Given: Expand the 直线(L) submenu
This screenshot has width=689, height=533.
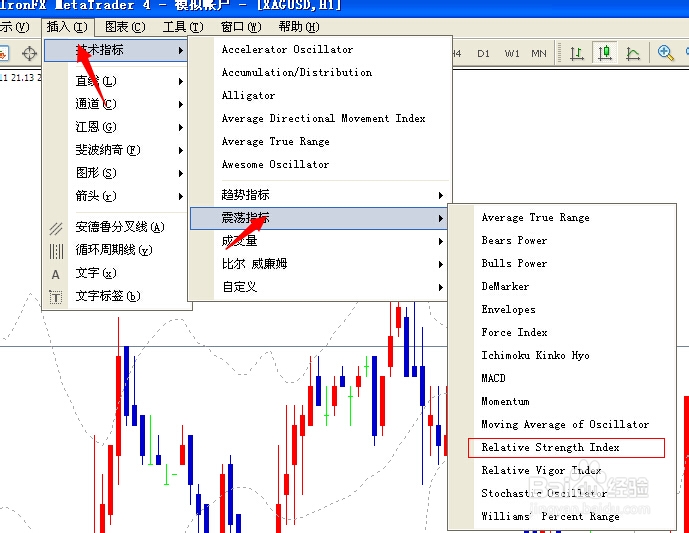Looking at the screenshot, I should click(x=116, y=81).
